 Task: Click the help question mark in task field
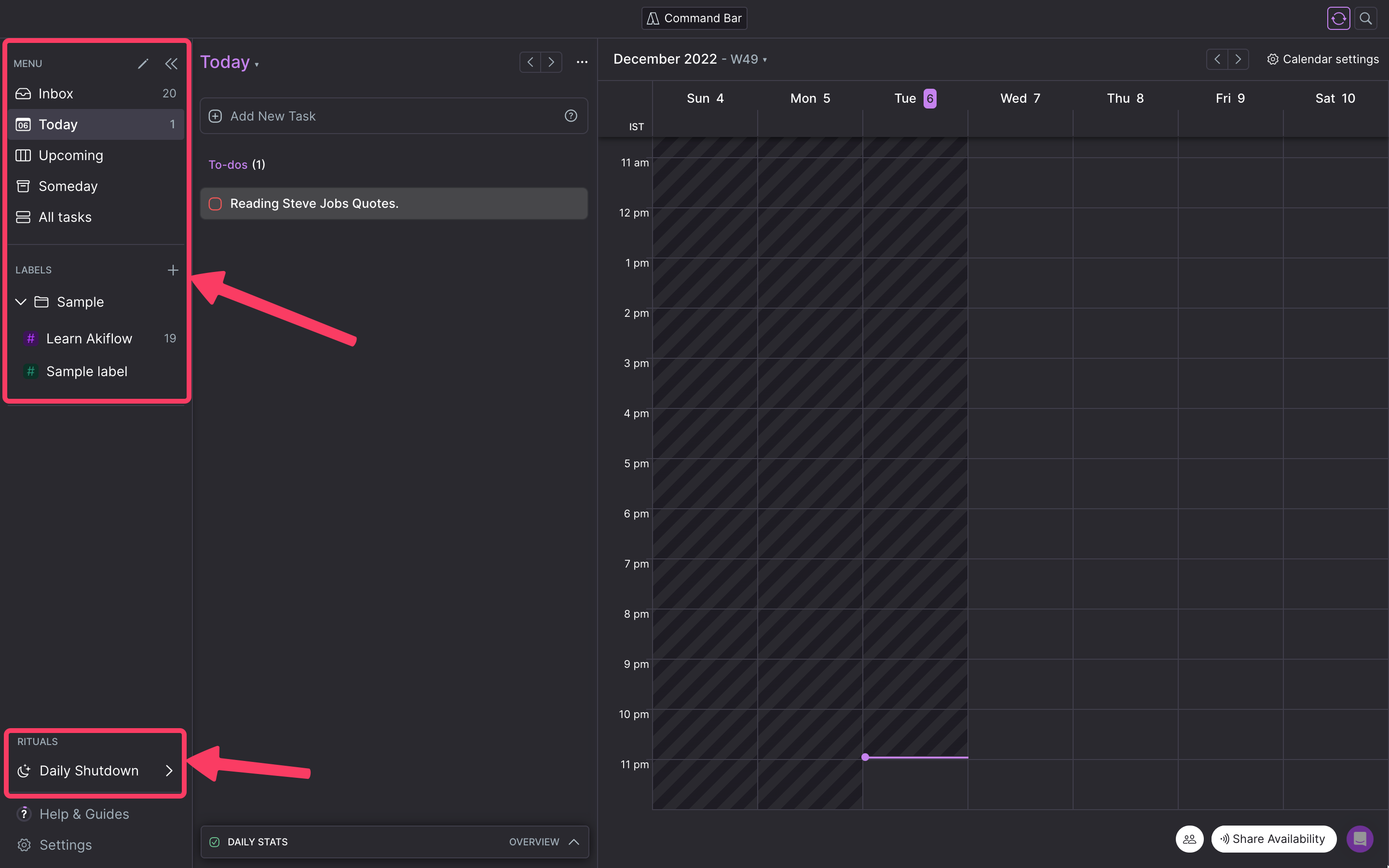click(571, 116)
